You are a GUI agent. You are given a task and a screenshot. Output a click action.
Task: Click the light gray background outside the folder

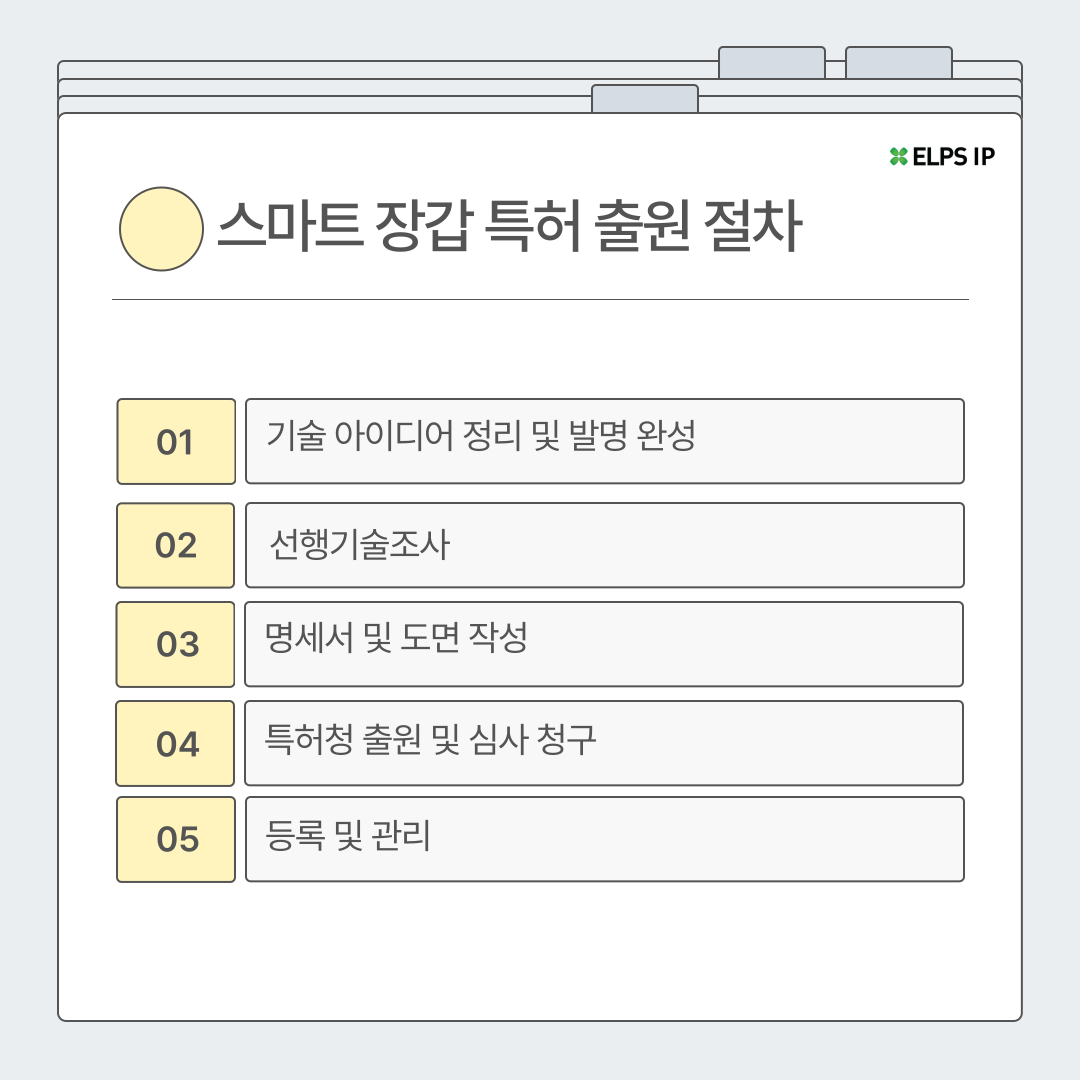tap(28, 540)
